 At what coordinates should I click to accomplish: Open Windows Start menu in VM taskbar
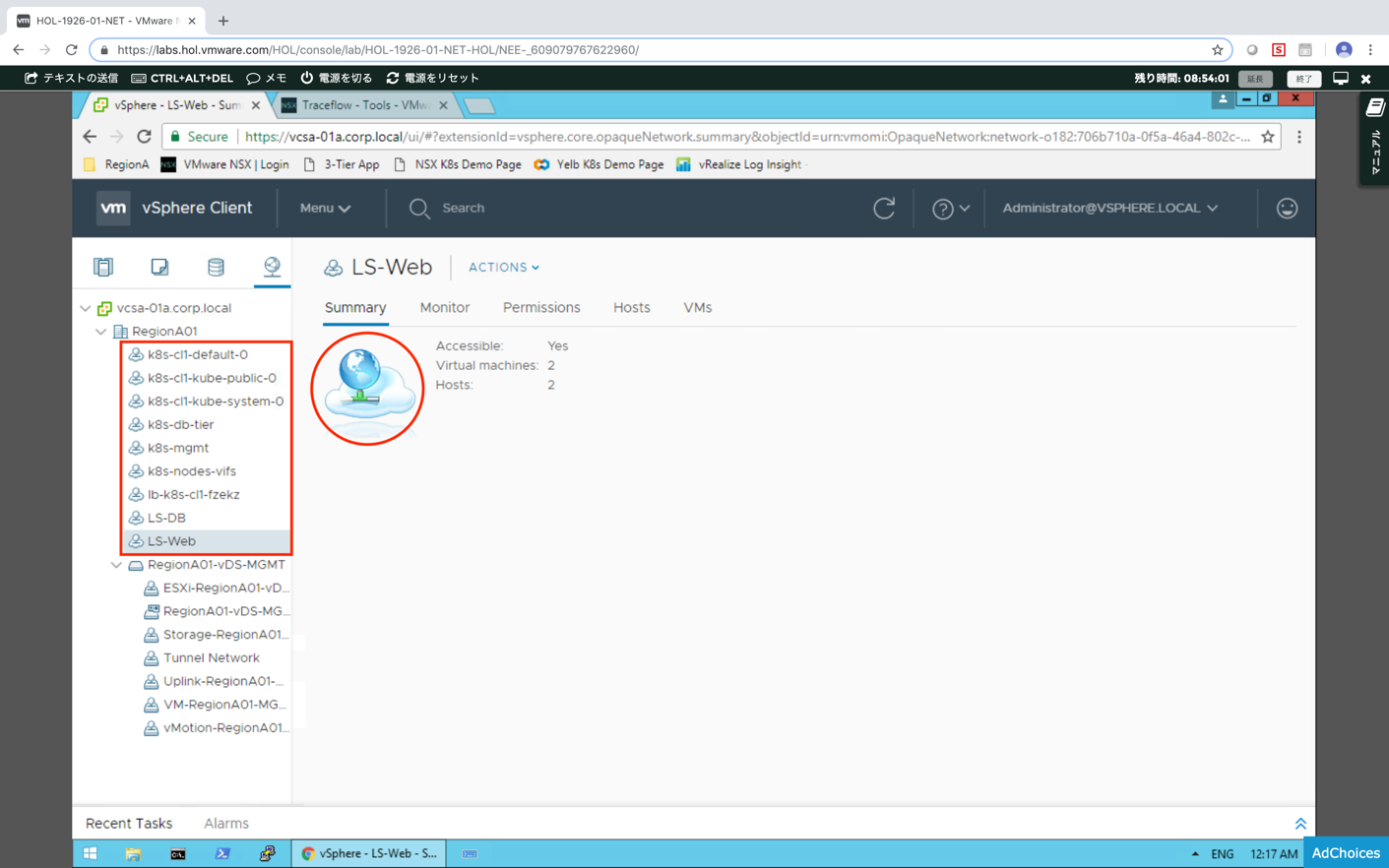pos(90,854)
